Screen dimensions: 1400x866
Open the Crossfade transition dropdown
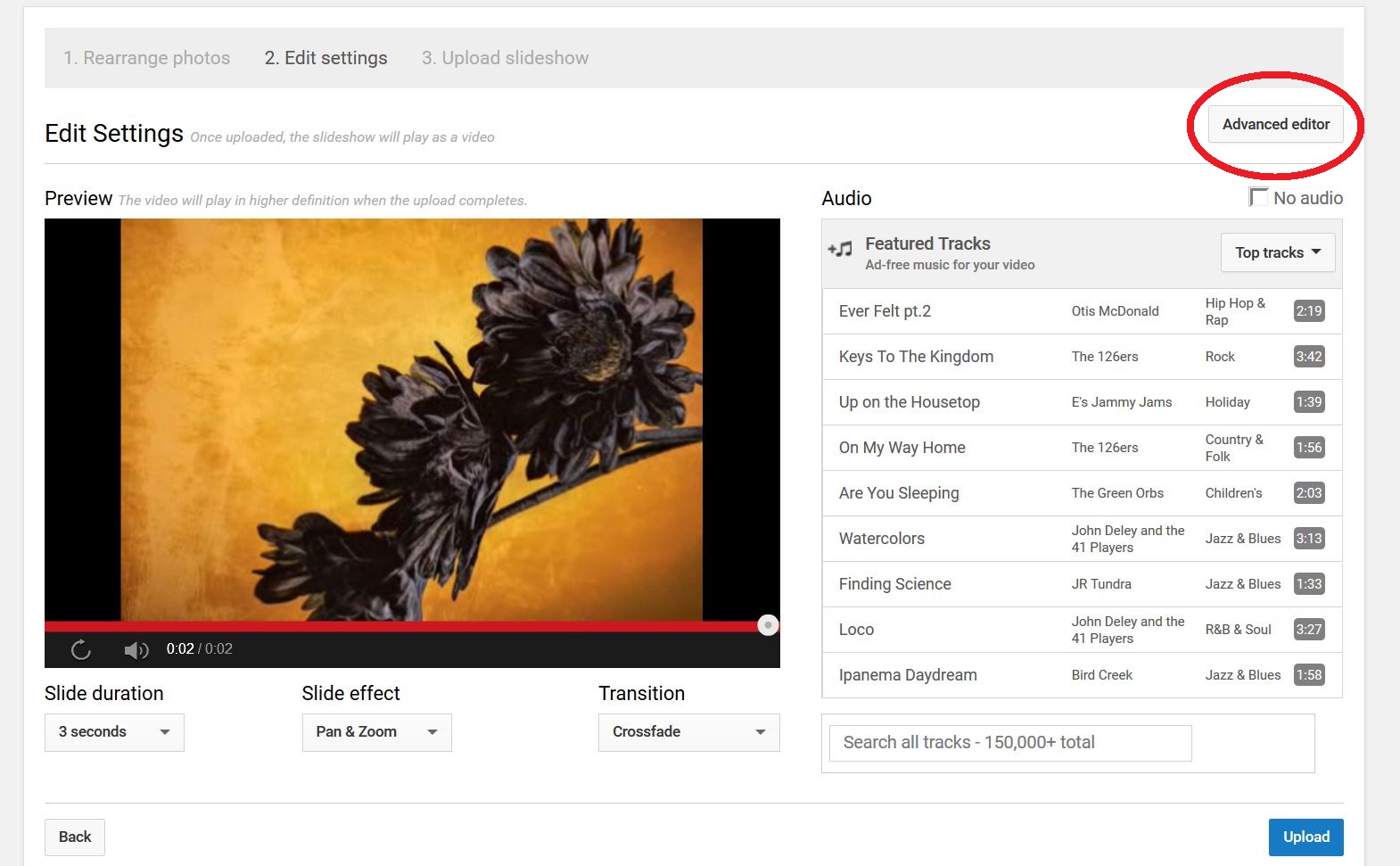point(688,732)
